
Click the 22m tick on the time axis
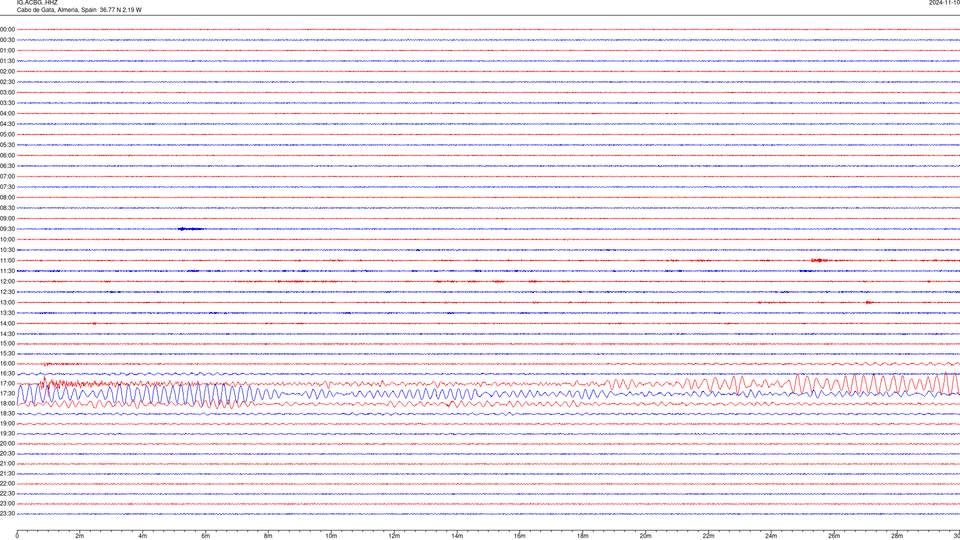[x=708, y=536]
